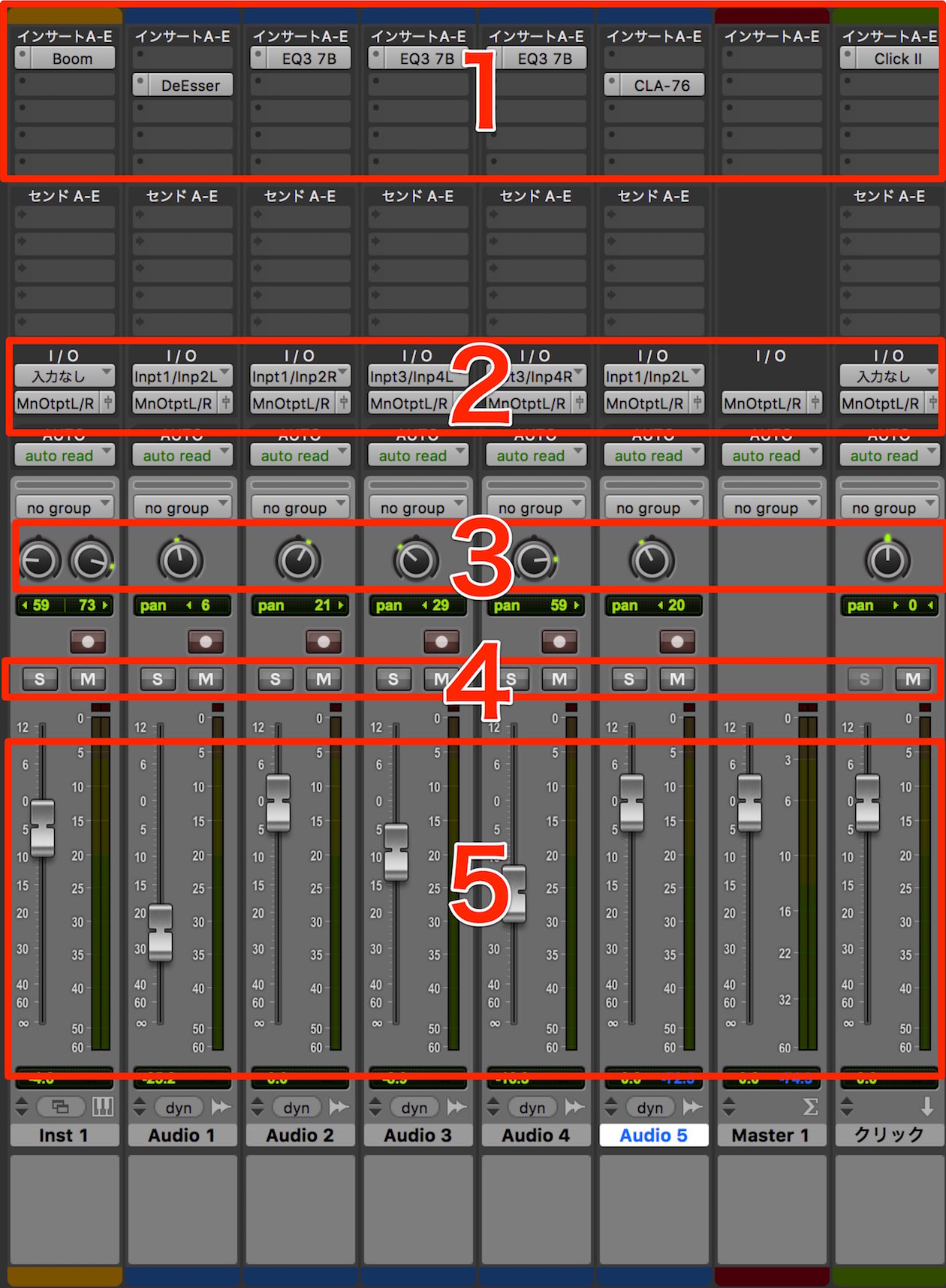Click the voice selector arrows beside Audio 1 dyn
The width and height of the screenshot is (946, 1288).
[221, 1106]
